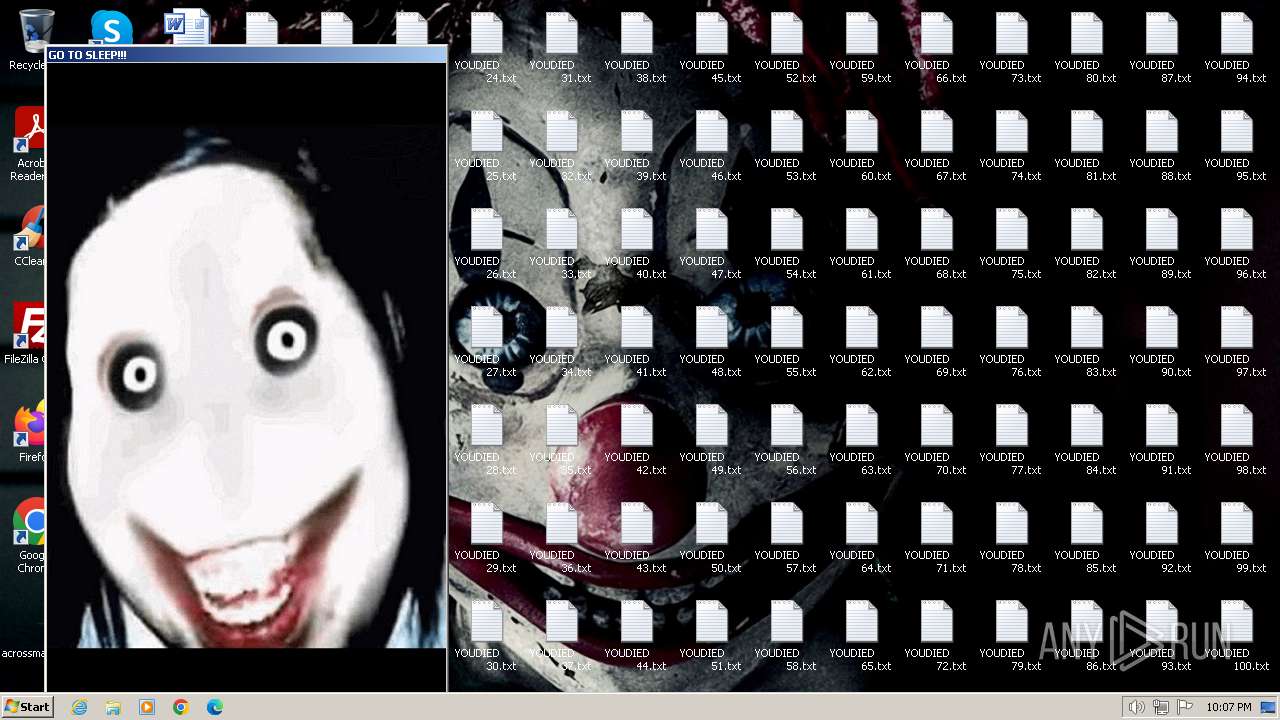The height and width of the screenshot is (720, 1280).
Task: Select the YOUDIED 100.txt file
Action: (1236, 637)
